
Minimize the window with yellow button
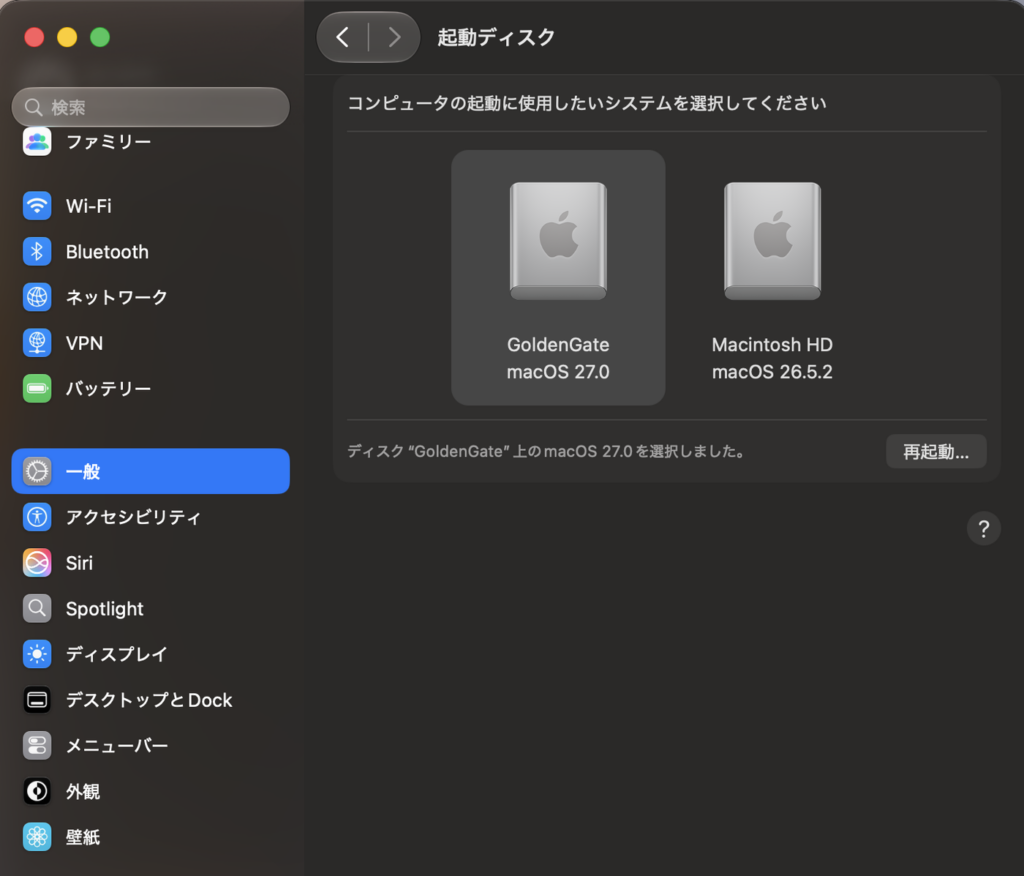click(x=67, y=37)
